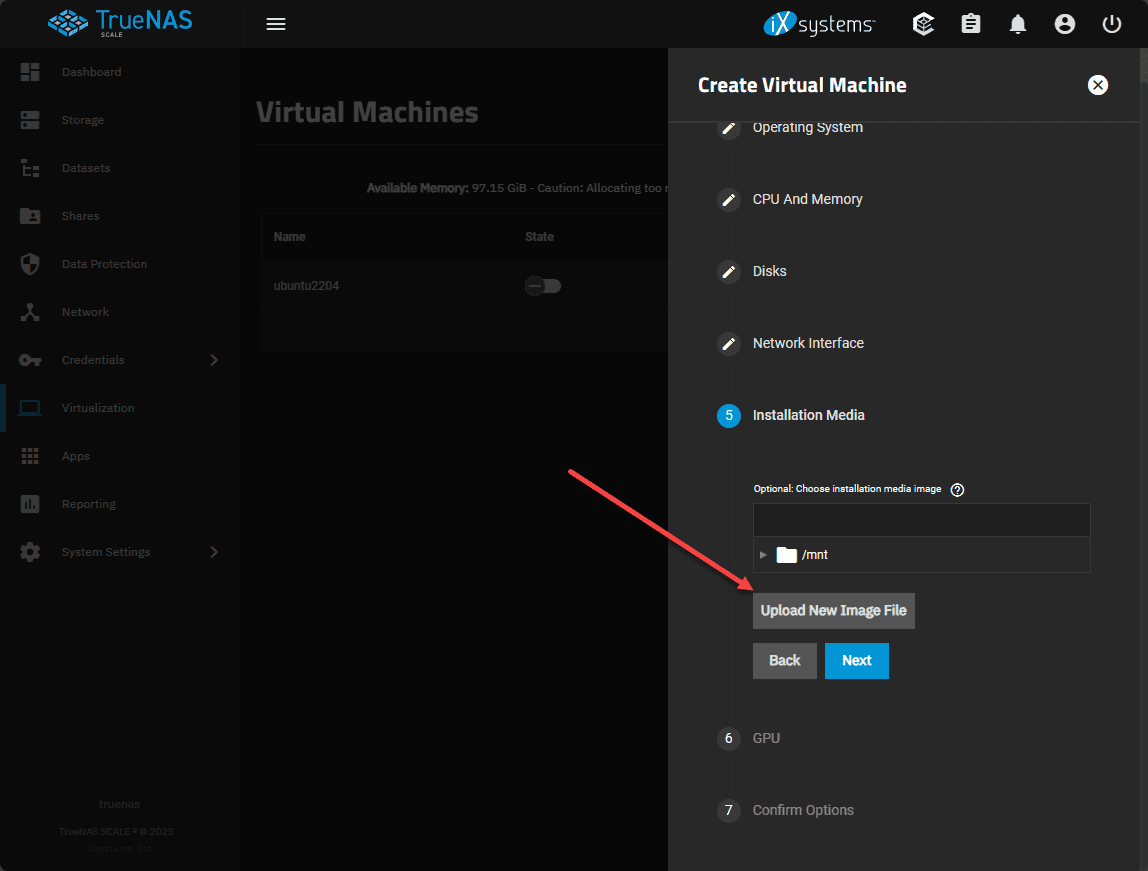Click the hamburger menu icon
1148x871 pixels.
(x=276, y=24)
